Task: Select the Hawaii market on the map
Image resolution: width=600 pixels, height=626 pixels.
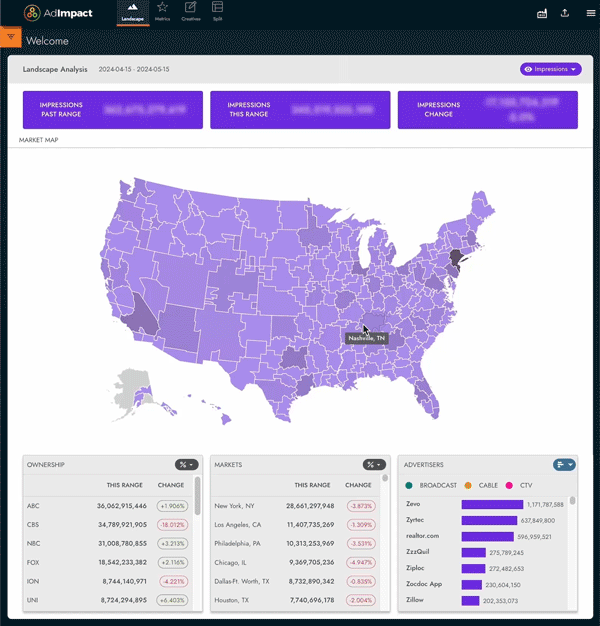Action: (226, 419)
